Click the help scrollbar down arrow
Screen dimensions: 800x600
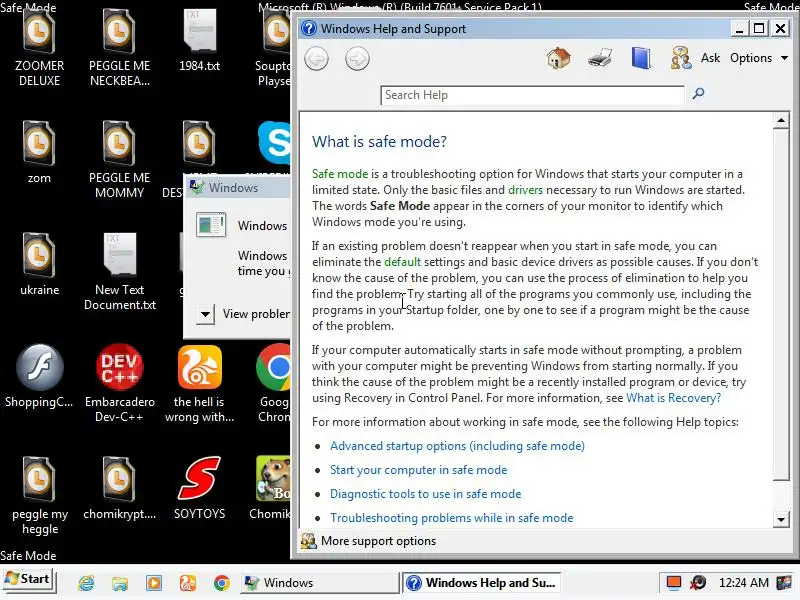[x=781, y=520]
